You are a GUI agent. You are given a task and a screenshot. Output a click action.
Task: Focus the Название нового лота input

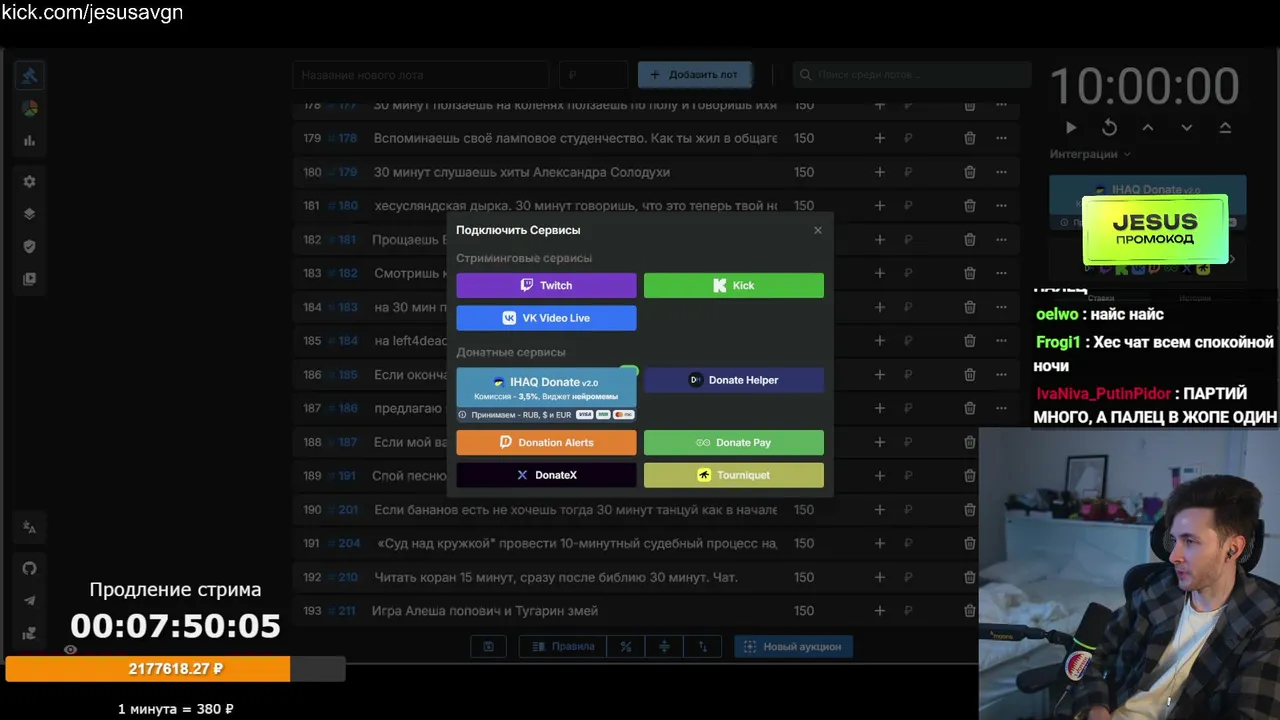[x=421, y=75]
